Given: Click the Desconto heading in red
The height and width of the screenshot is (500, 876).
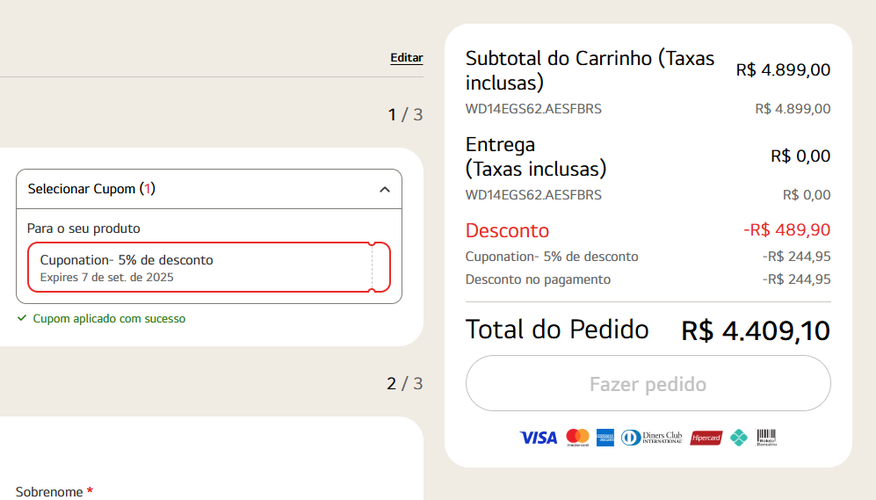Looking at the screenshot, I should [507, 230].
